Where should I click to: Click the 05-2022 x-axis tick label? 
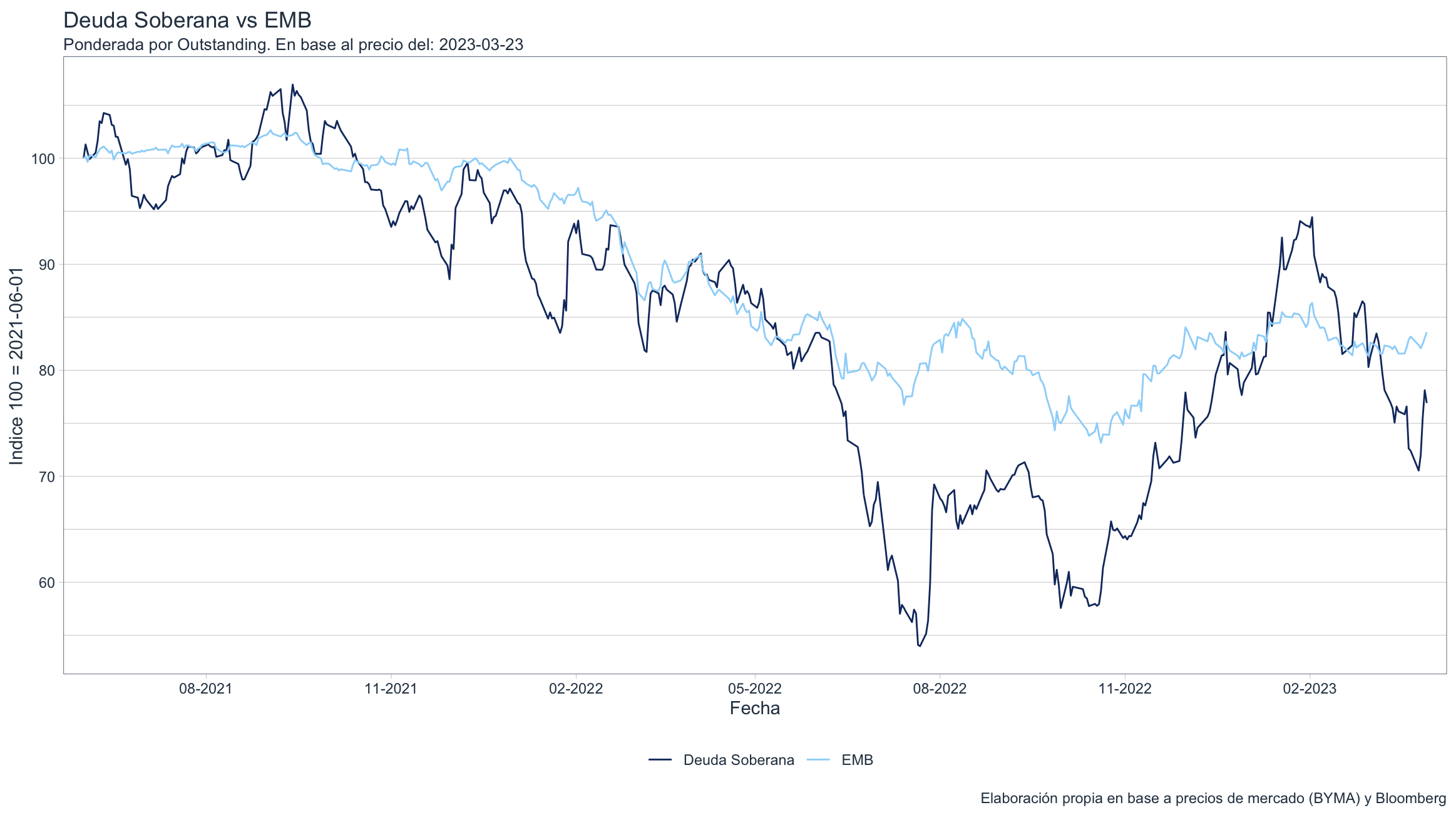point(755,689)
